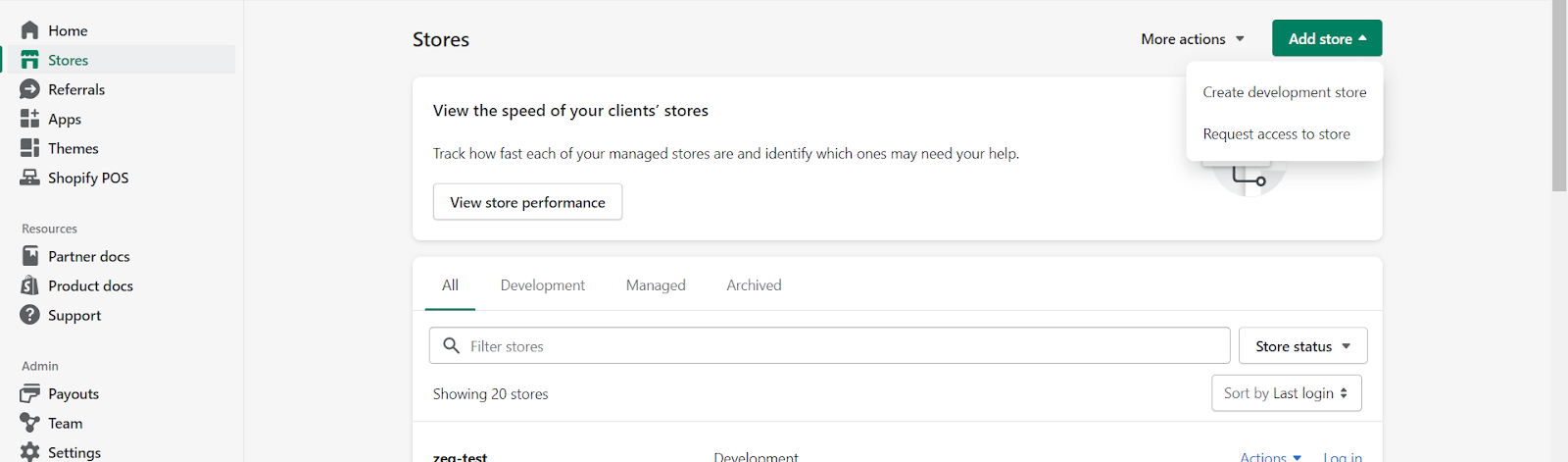Click the page vertical scrollbar thumb

[x=1559, y=96]
